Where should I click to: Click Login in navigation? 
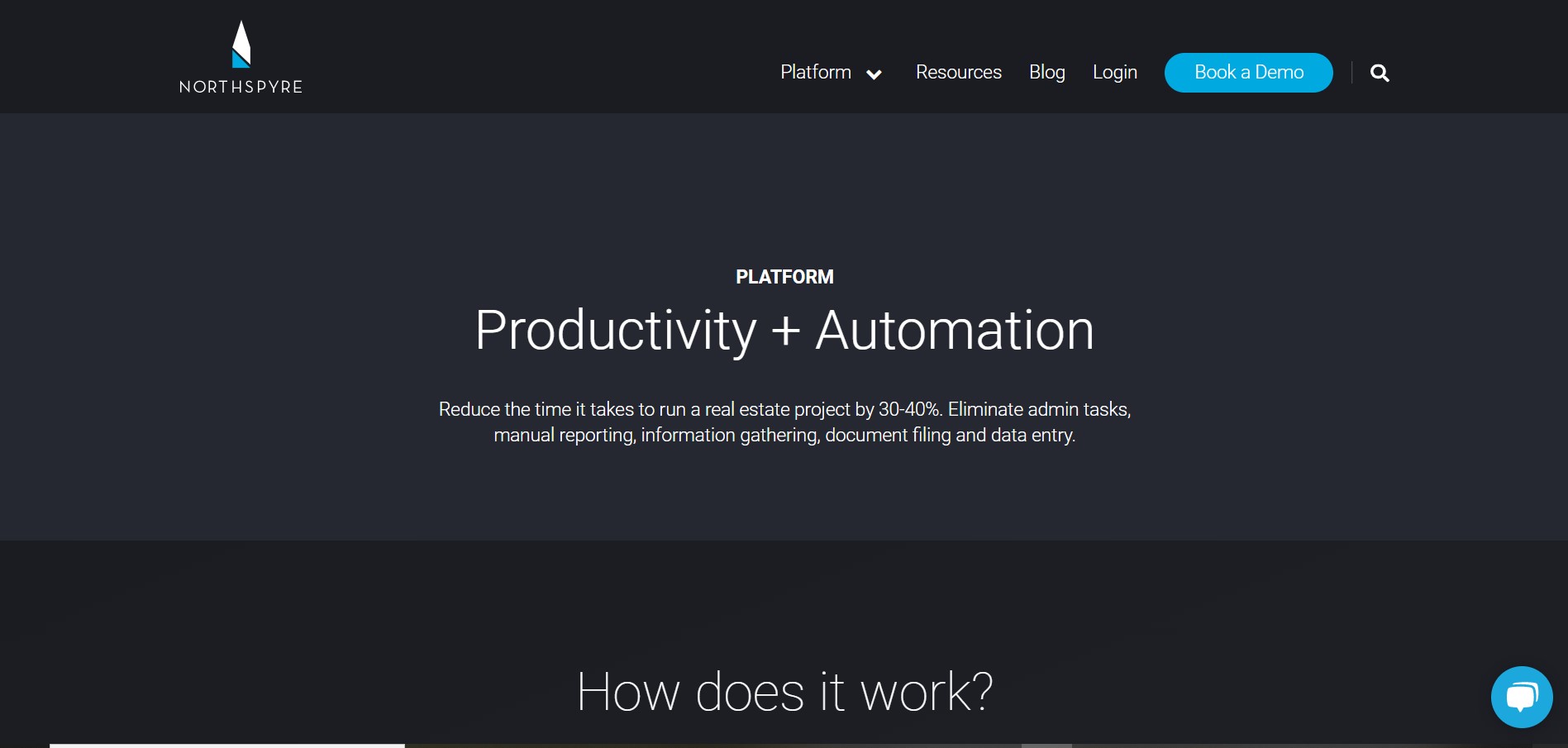[x=1114, y=72]
